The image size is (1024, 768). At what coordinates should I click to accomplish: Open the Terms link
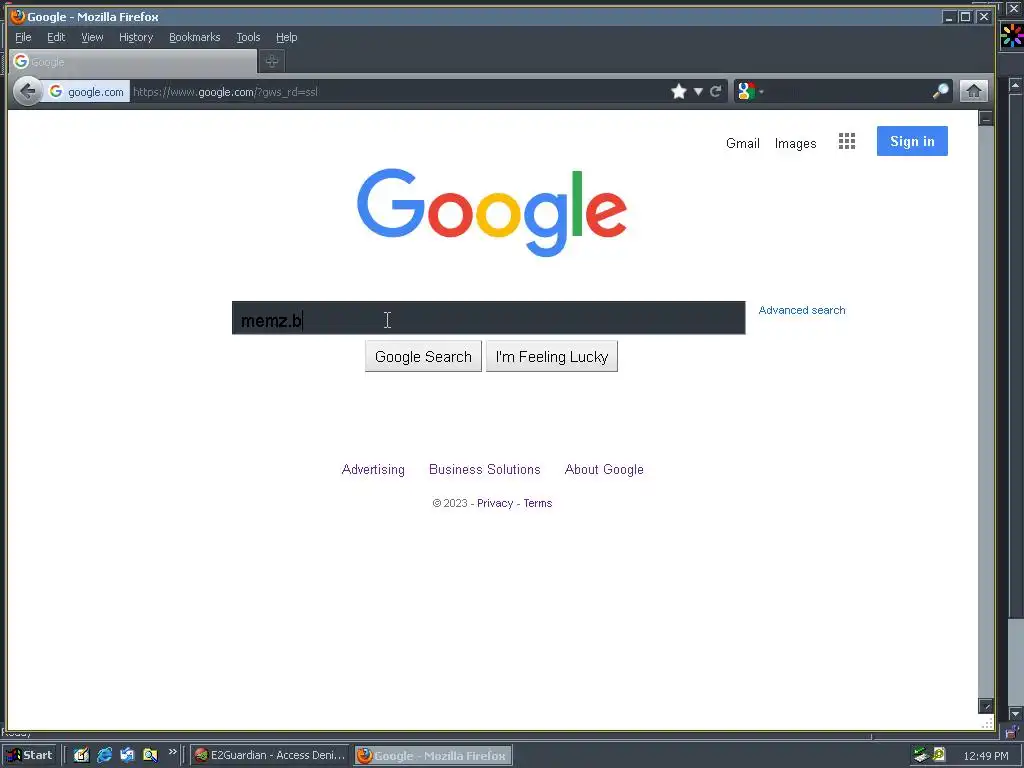tap(537, 503)
